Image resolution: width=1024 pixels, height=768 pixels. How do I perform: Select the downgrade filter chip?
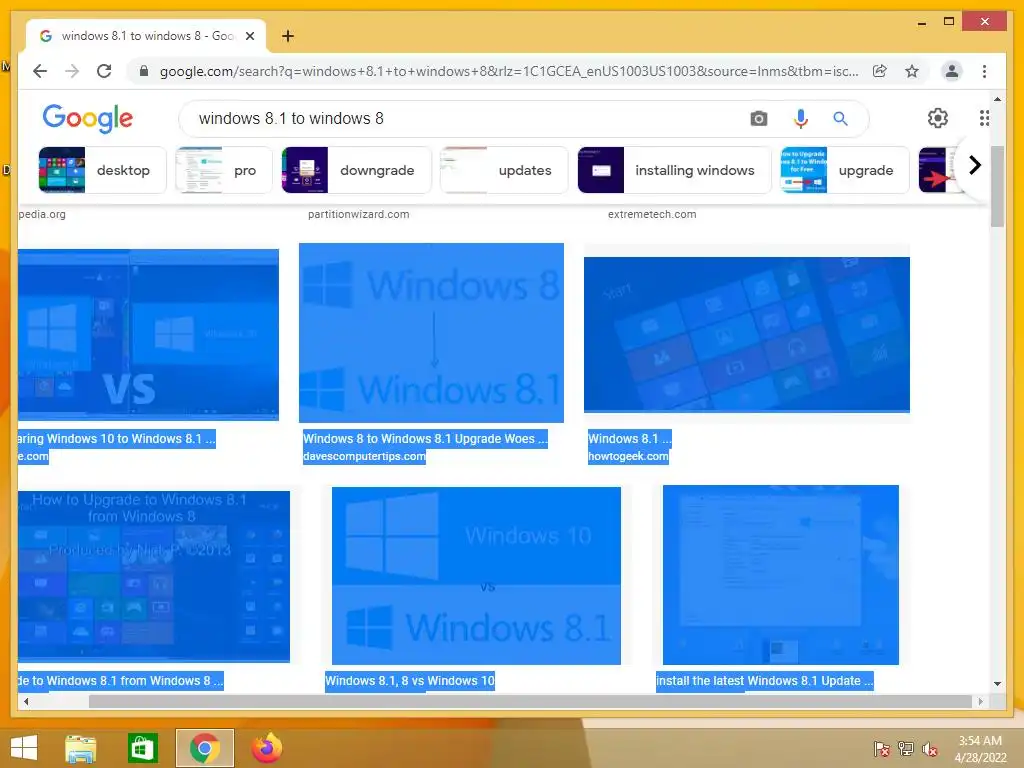(356, 170)
